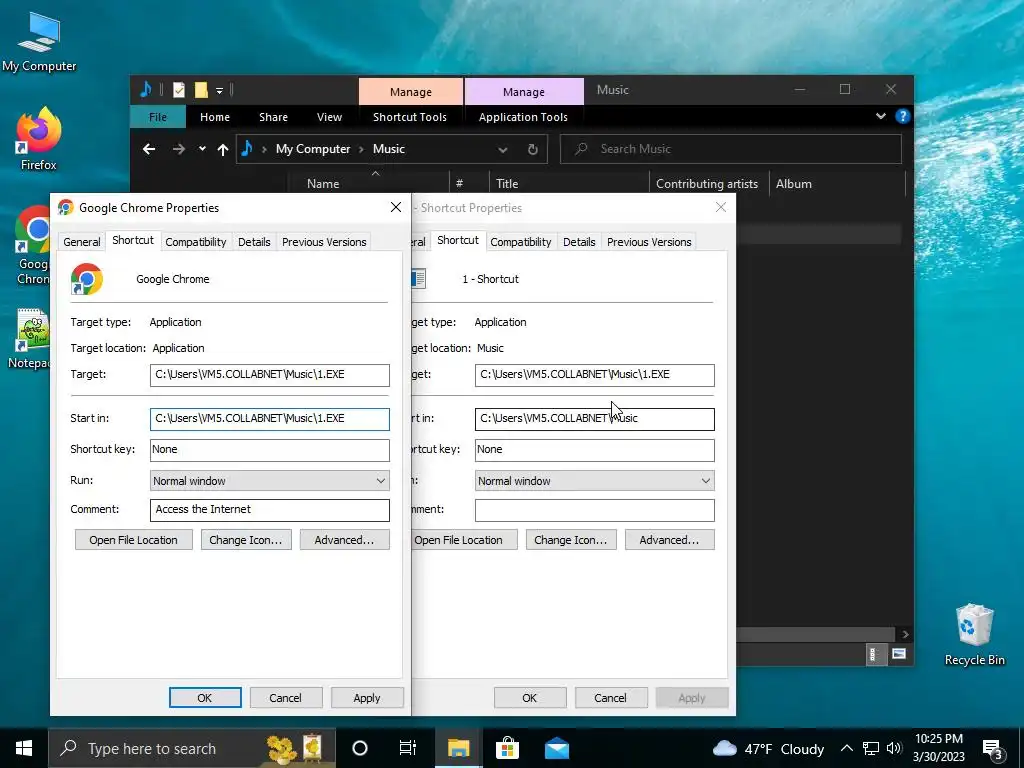Click Change Icon in Chrome Properties
This screenshot has height=768, width=1024.
click(x=246, y=540)
